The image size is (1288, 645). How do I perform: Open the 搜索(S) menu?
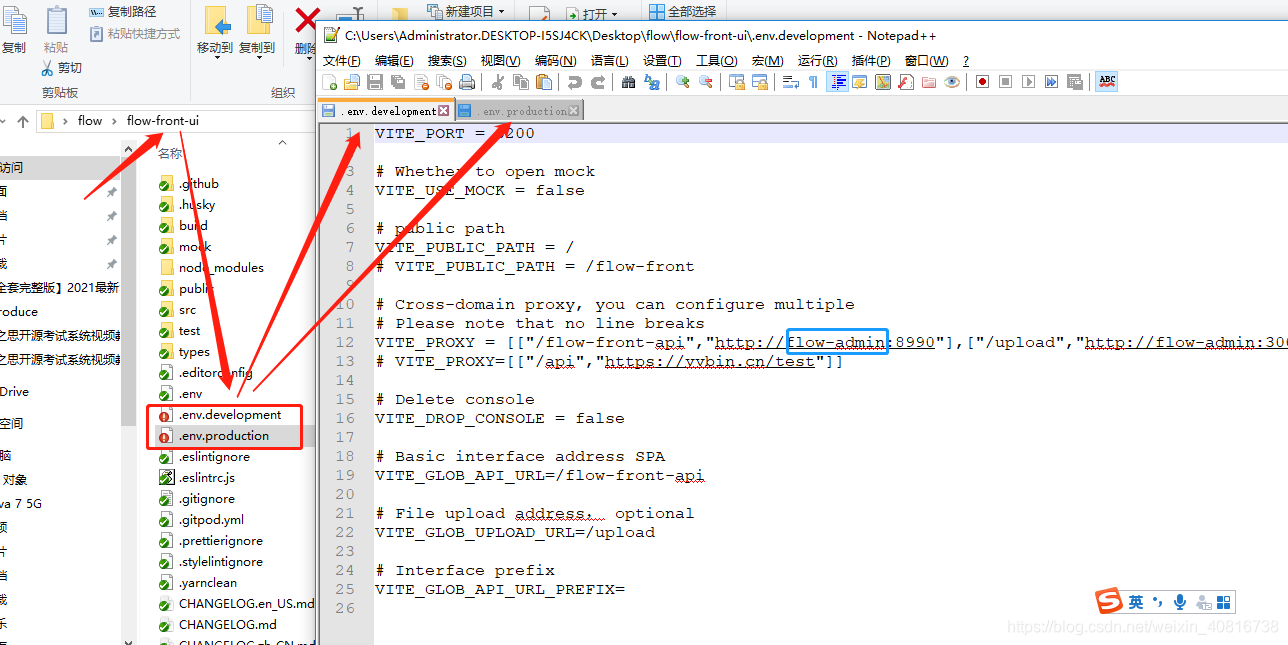coord(447,61)
